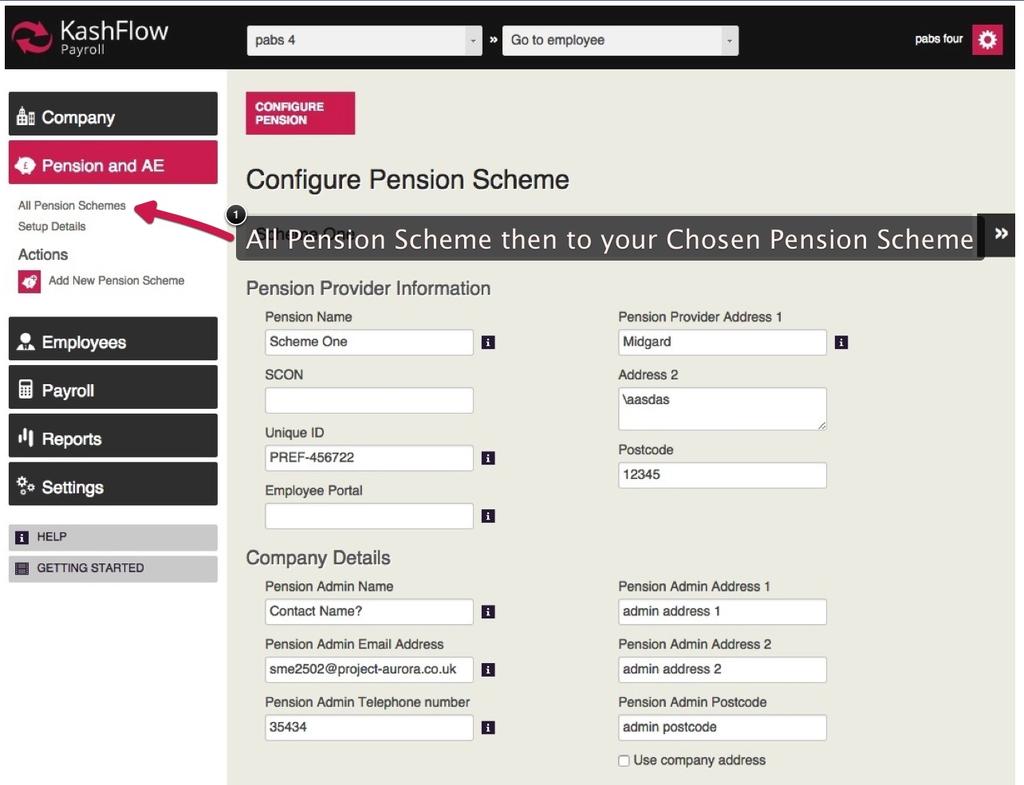Tick the Use company address checkbox
1024x785 pixels.
(x=624, y=761)
